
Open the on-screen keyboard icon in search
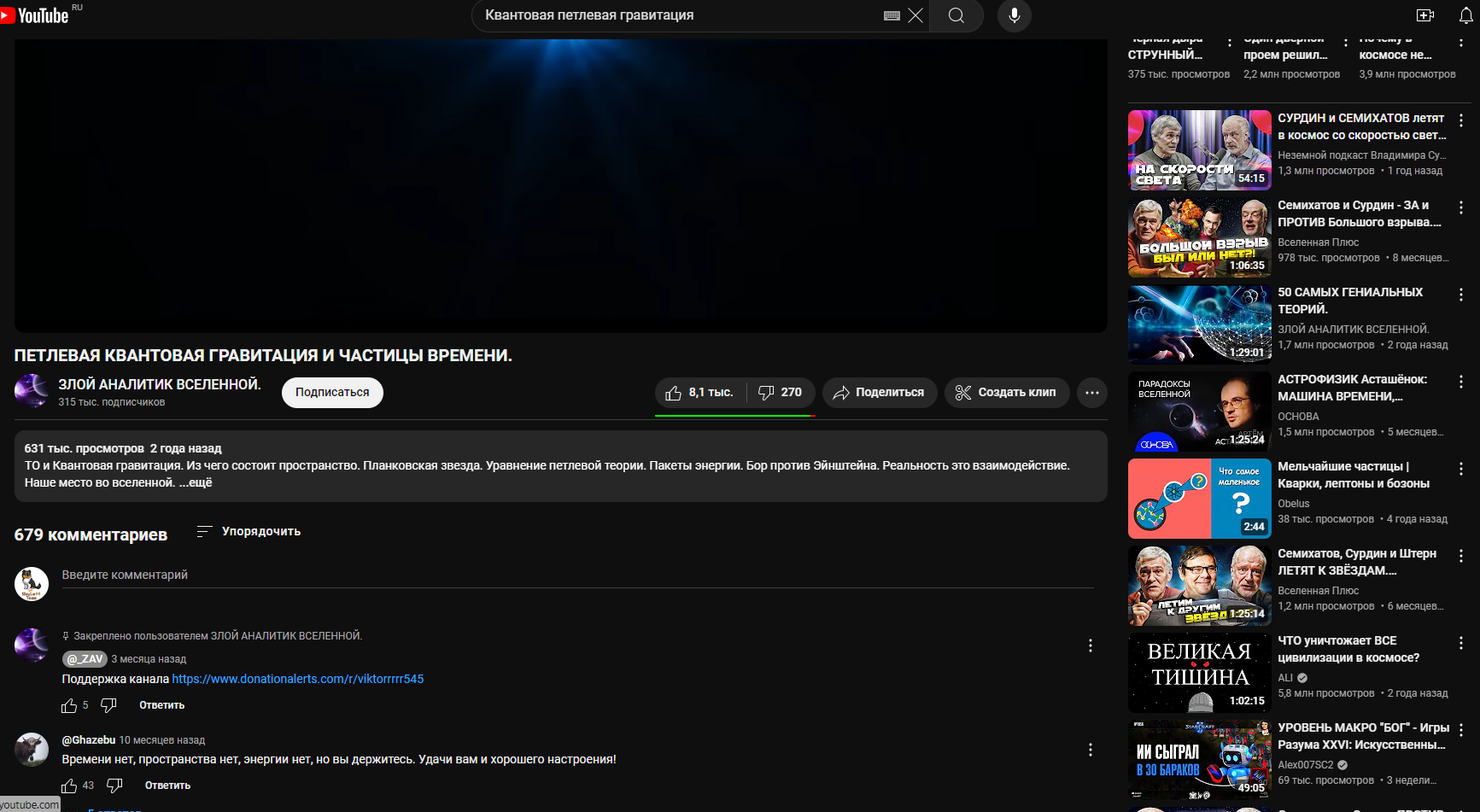[x=892, y=15]
